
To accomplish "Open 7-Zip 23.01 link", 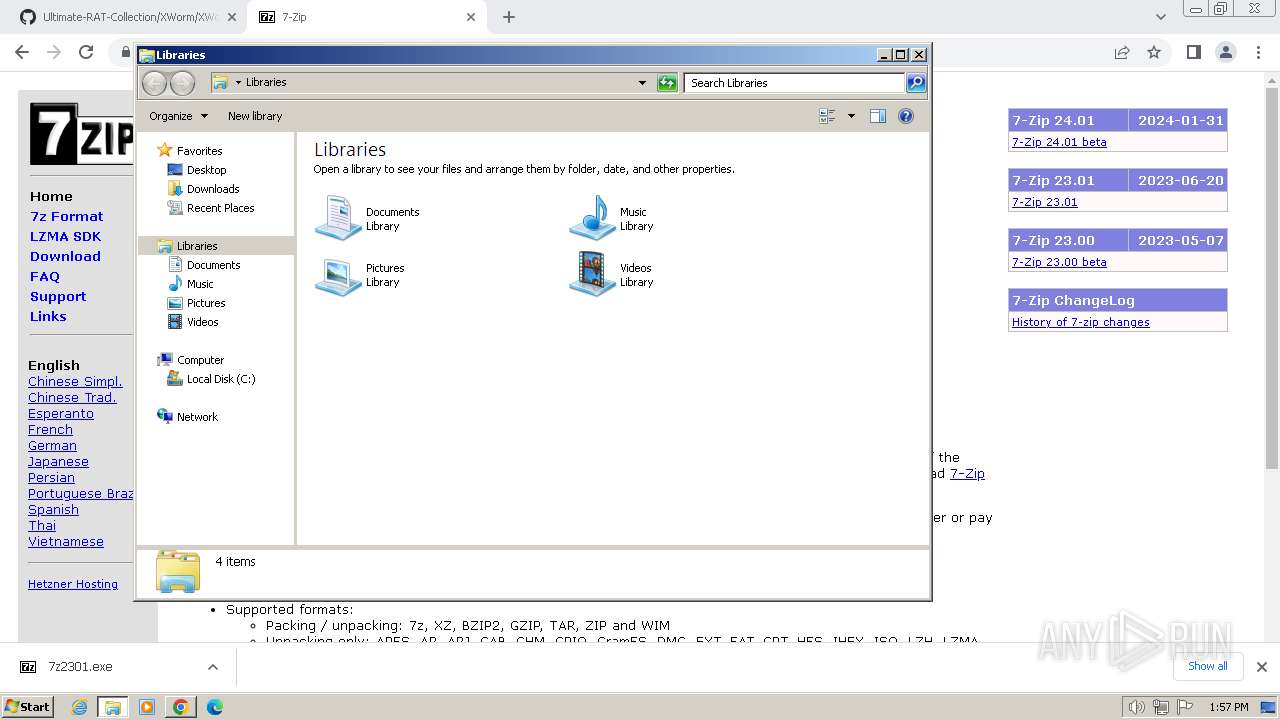I will [x=1044, y=202].
